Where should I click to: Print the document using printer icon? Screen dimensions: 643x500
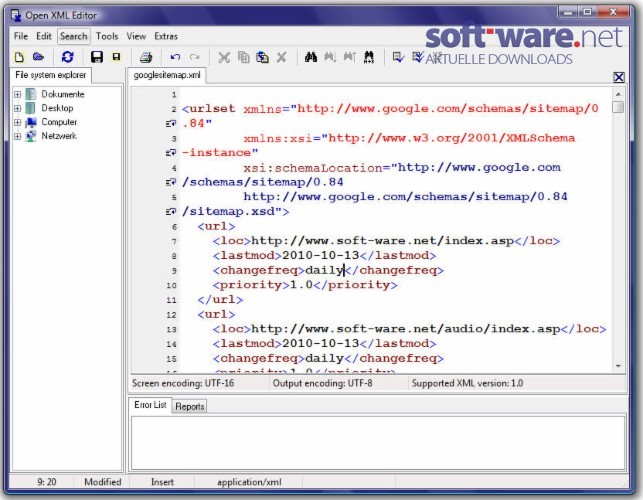click(146, 57)
